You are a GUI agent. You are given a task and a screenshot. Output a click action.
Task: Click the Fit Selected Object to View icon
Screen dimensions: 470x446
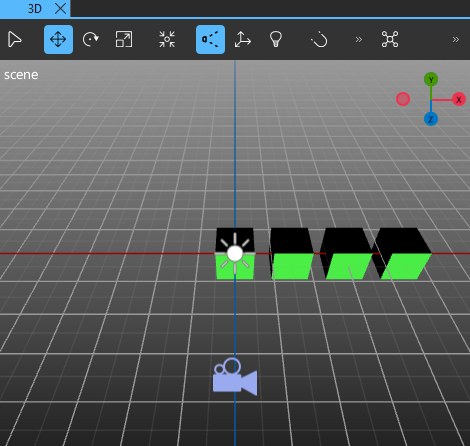pyautogui.click(x=167, y=39)
